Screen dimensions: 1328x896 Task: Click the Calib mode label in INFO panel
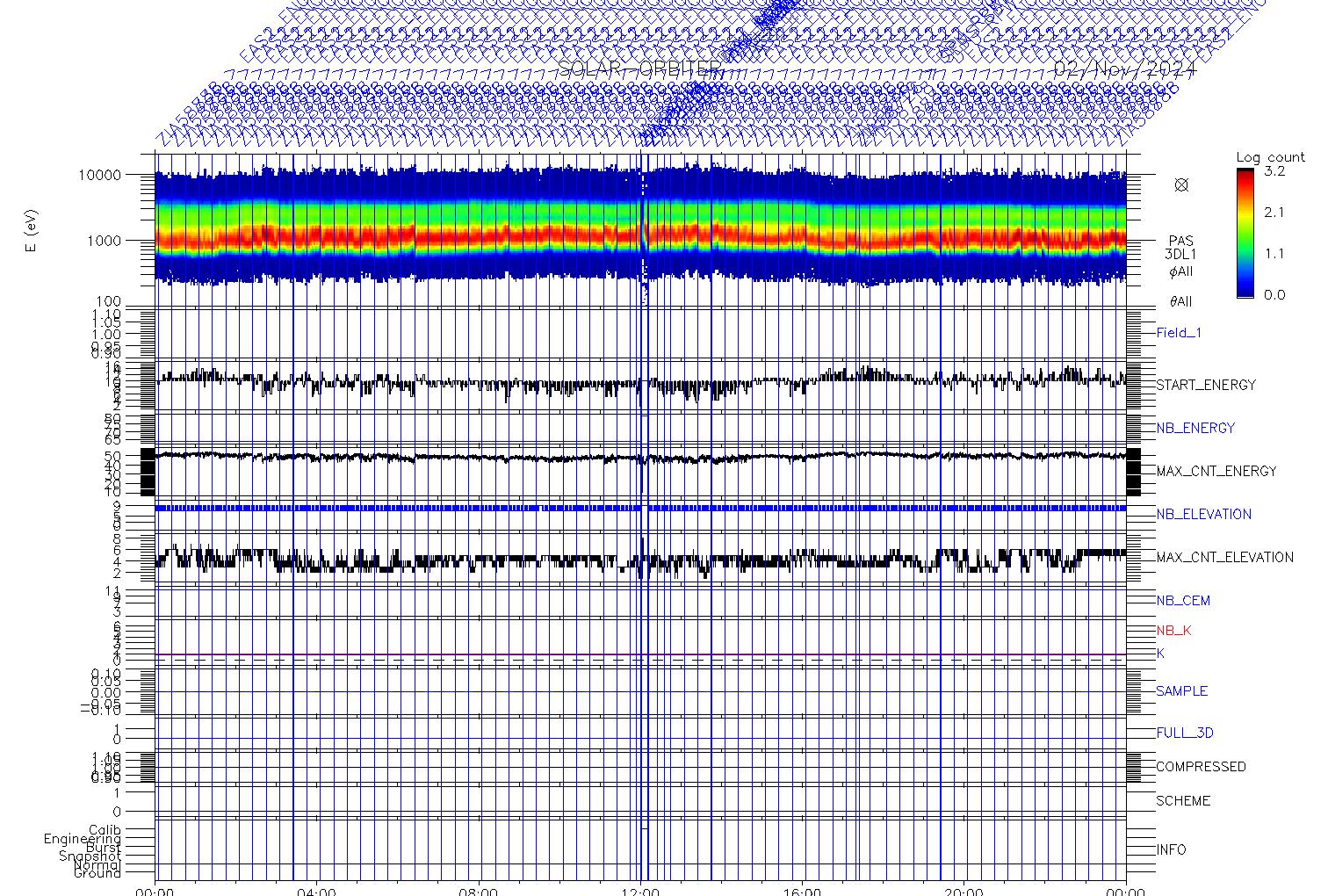[x=105, y=830]
